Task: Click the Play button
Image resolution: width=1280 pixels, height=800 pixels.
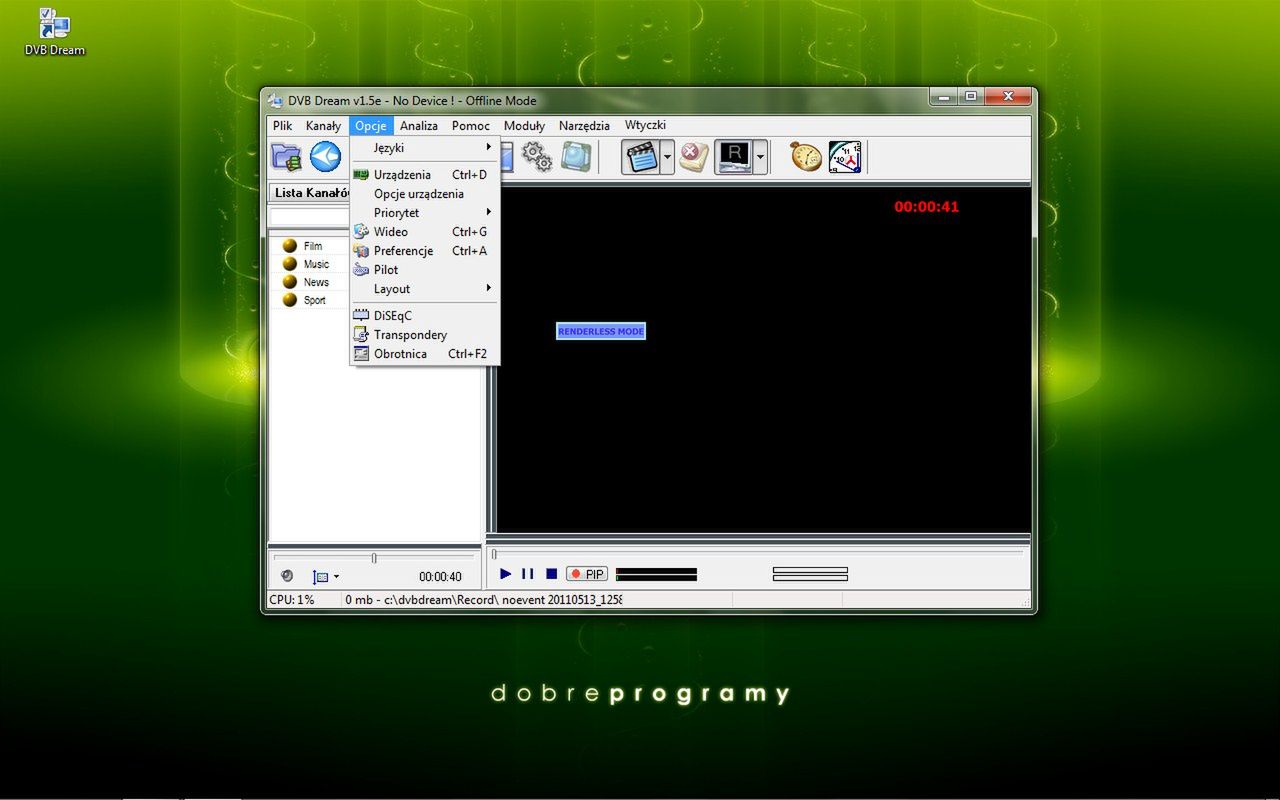Action: pos(506,574)
